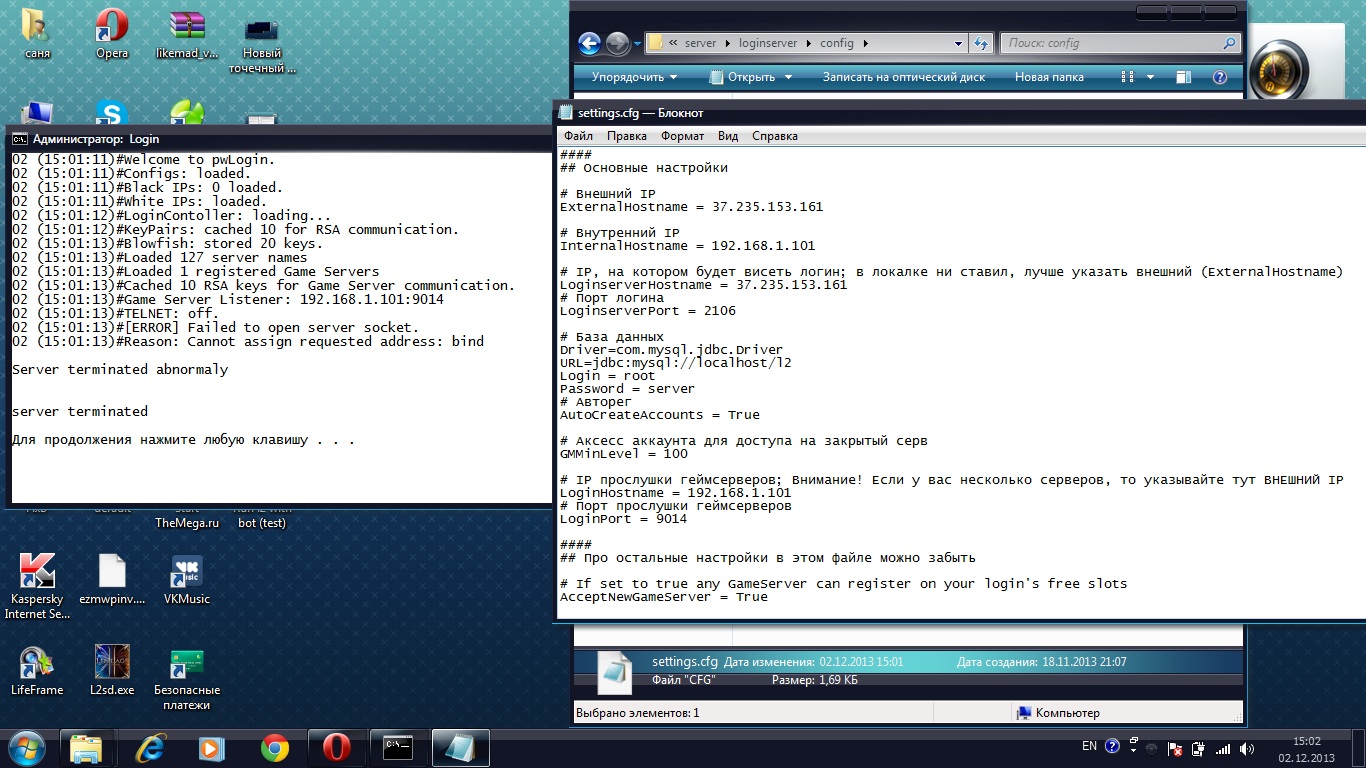The height and width of the screenshot is (768, 1366).
Task: Go back in Explorer window
Action: pos(590,43)
